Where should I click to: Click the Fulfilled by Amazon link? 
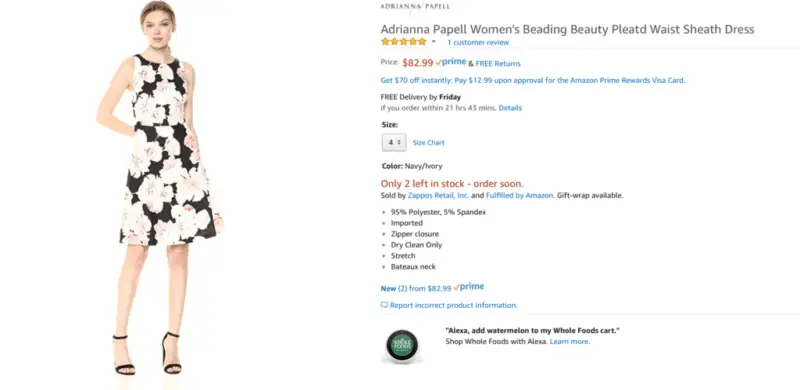(x=519, y=196)
